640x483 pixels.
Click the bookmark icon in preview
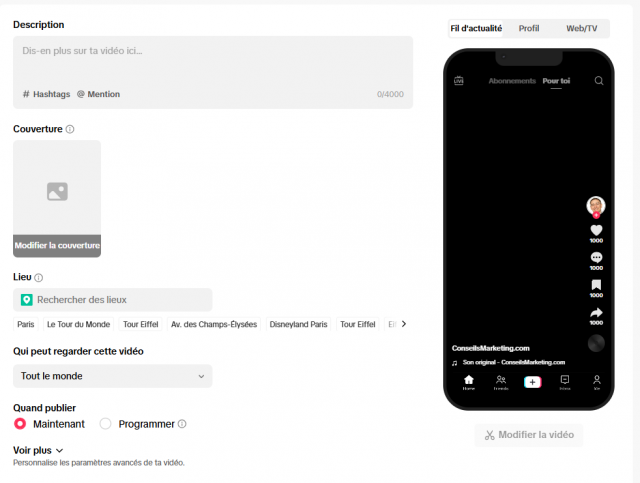(596, 285)
